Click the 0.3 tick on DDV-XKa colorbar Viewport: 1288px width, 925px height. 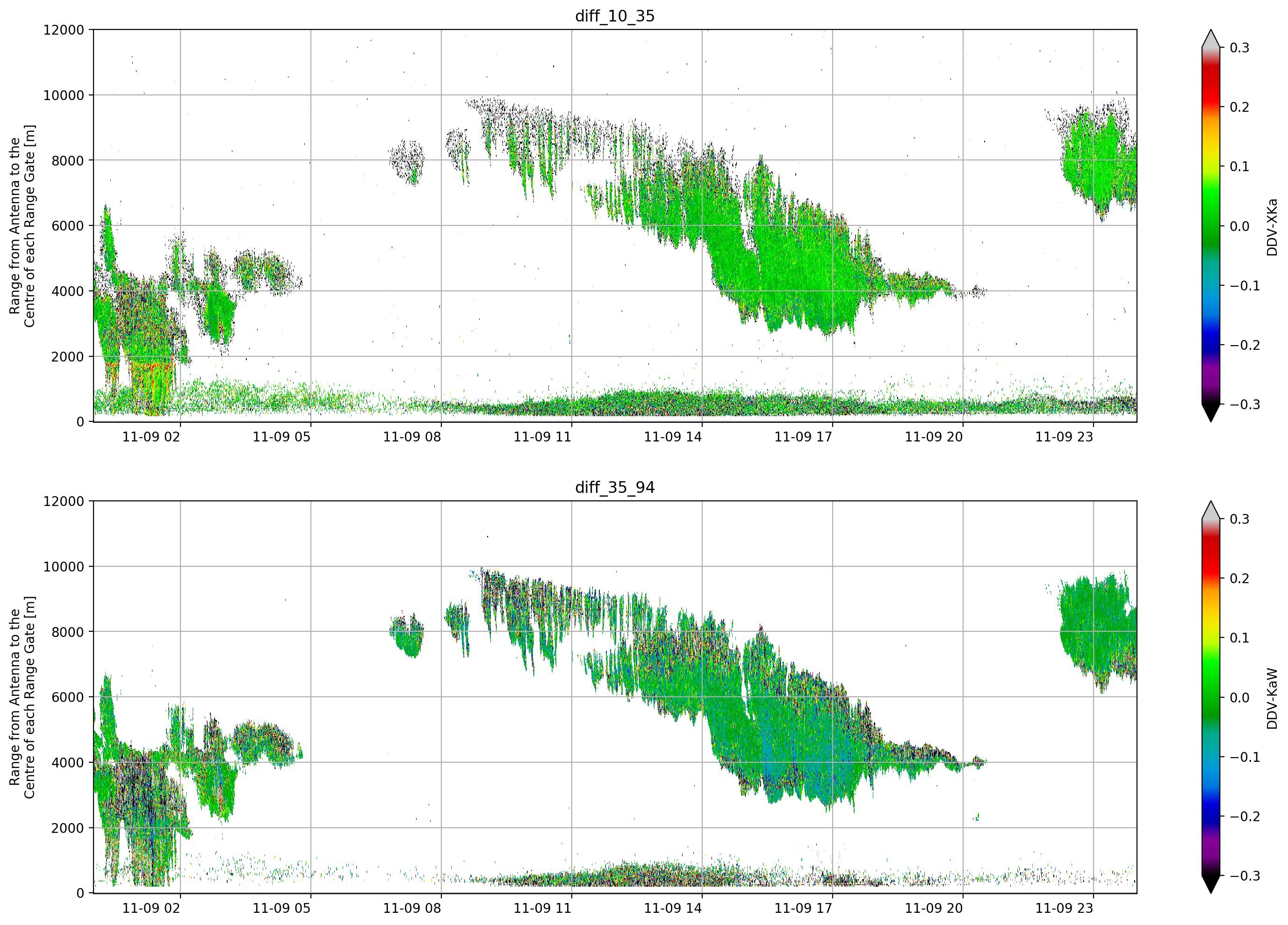(x=1239, y=48)
